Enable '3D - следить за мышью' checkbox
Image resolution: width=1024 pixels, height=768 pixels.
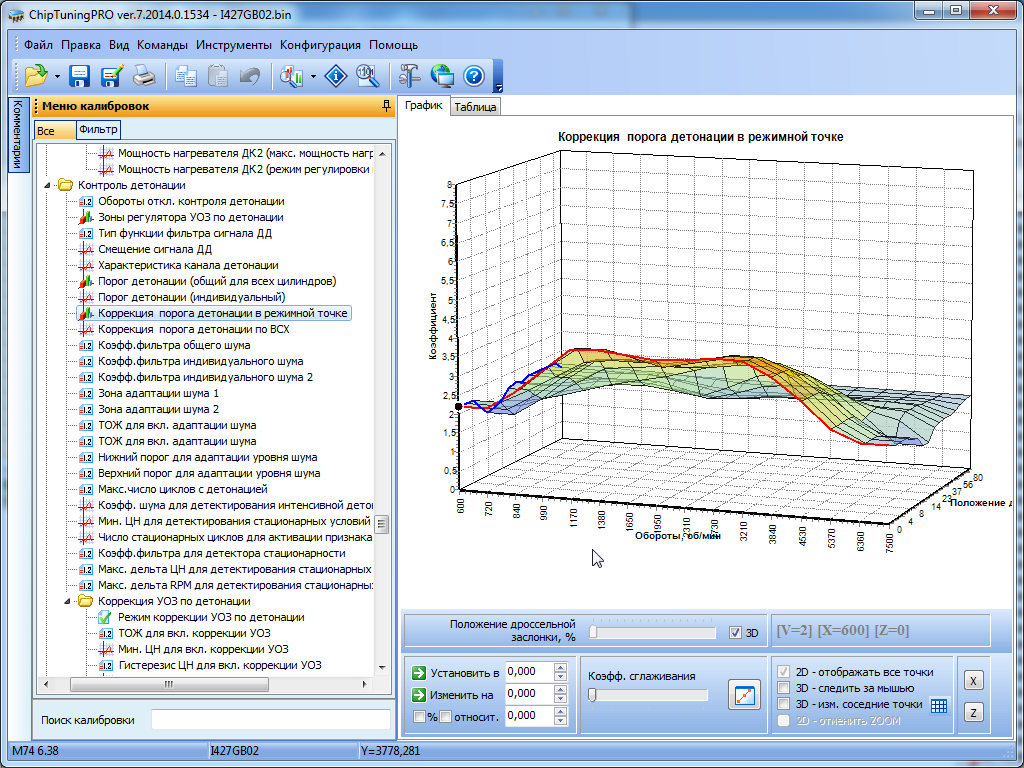pos(785,688)
